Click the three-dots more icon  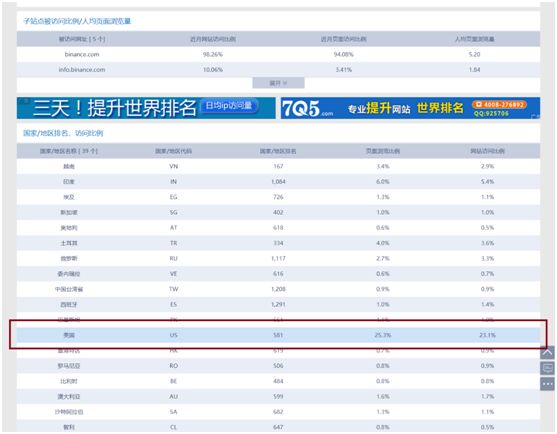547,384
